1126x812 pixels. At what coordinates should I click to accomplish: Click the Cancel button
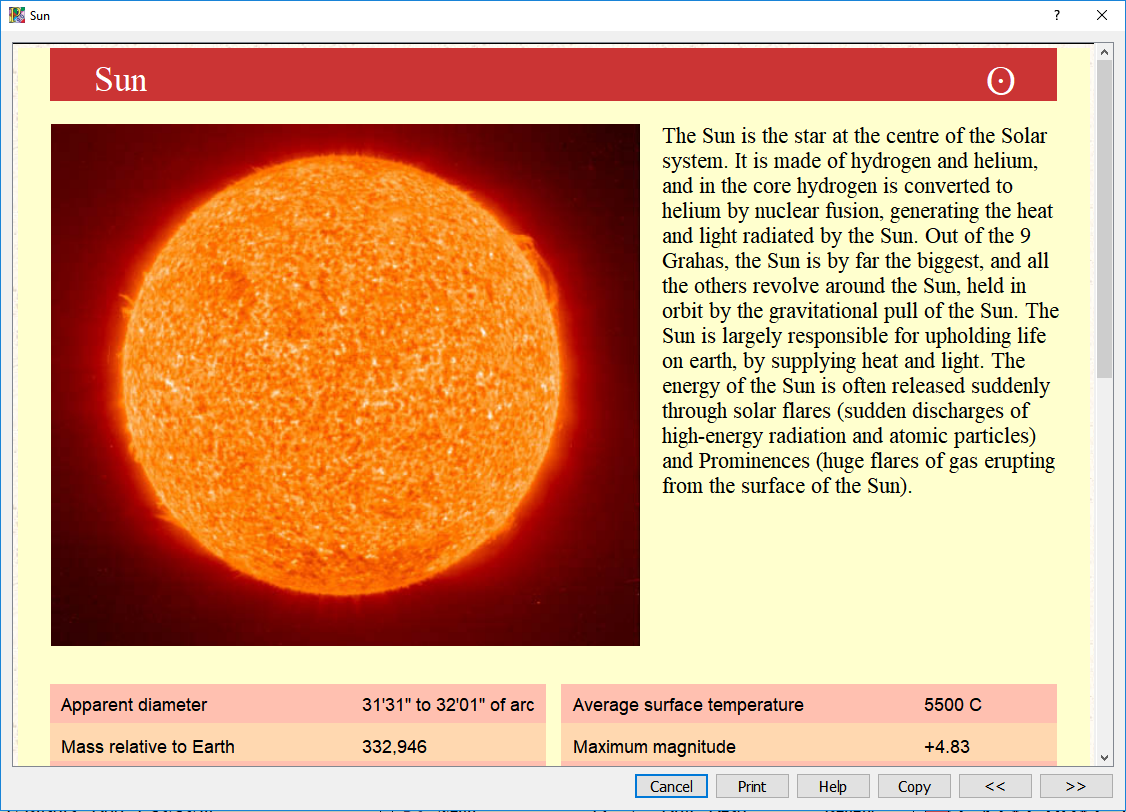671,786
